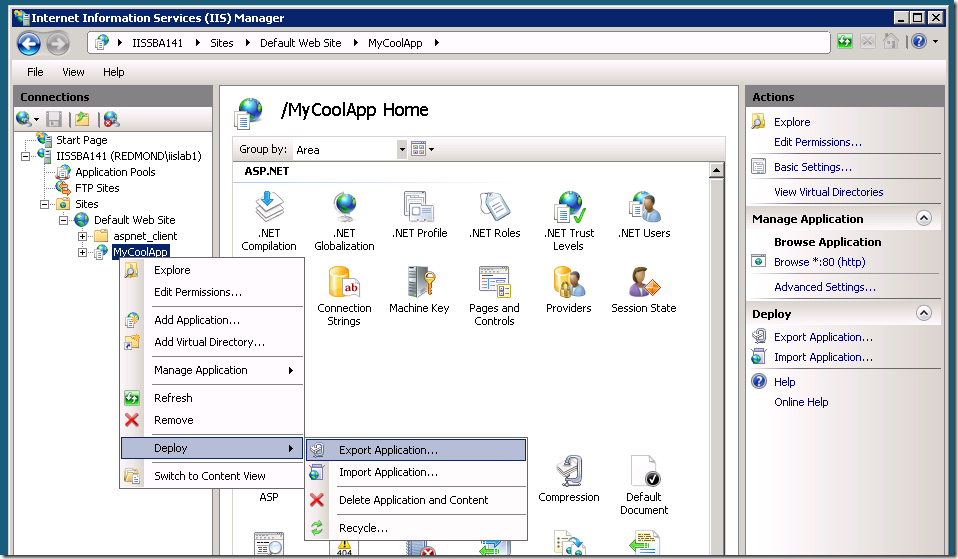Choose Explore from the context menu
958x559 pixels.
(x=212, y=270)
